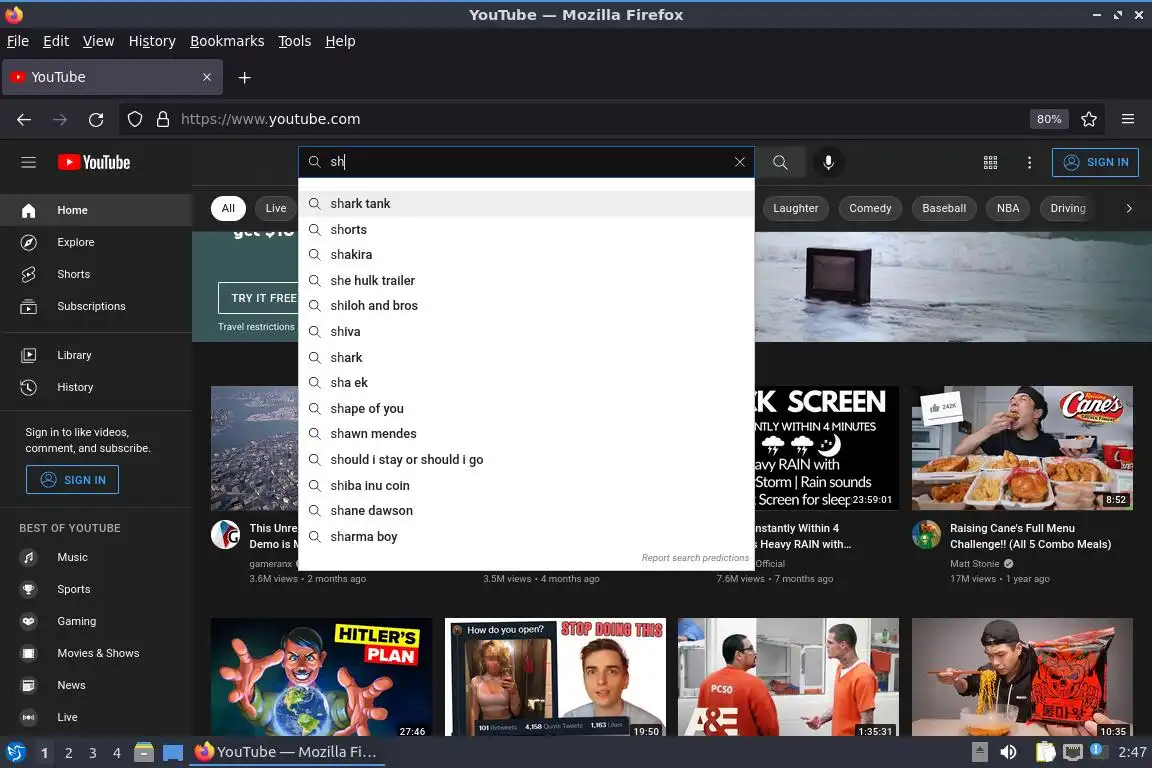Choose the 'shape of you' suggestion
The height and width of the screenshot is (768, 1152).
[526, 408]
